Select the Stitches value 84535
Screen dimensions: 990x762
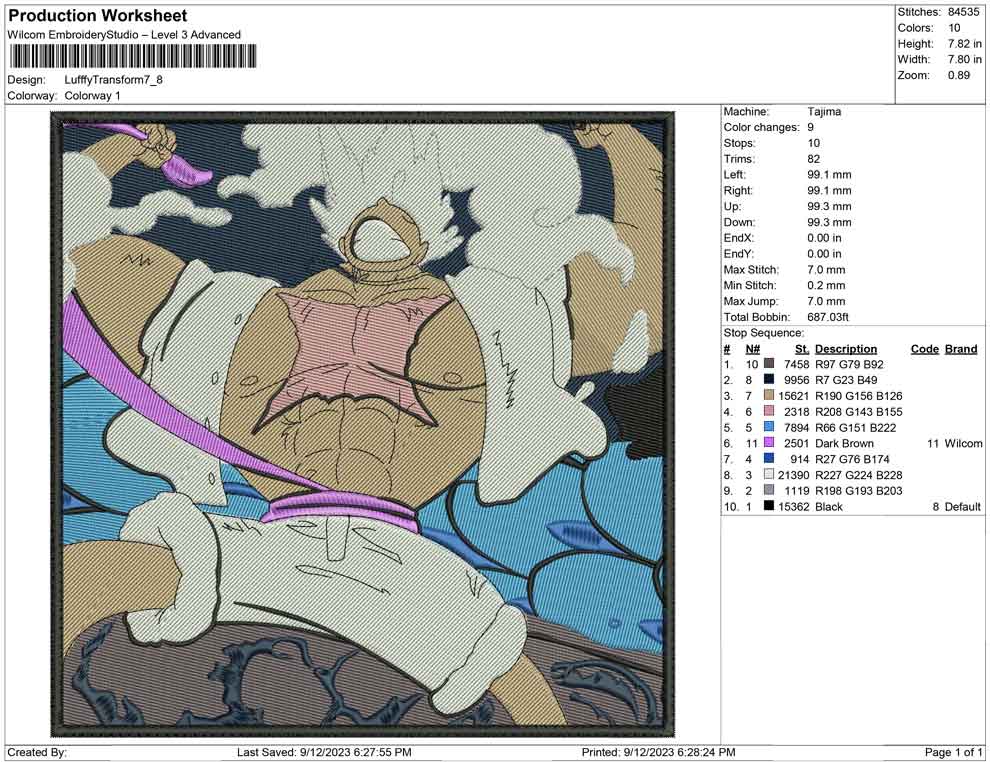[963, 12]
